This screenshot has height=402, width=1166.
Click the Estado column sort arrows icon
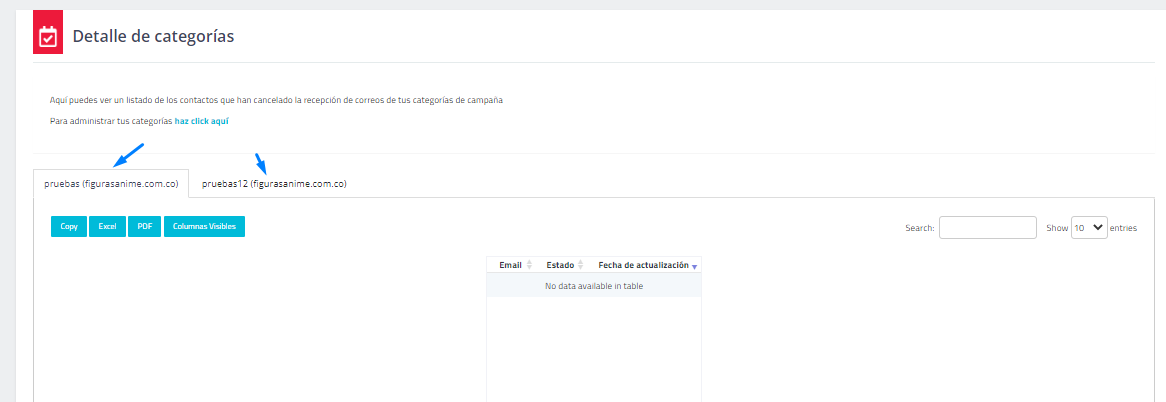tap(580, 265)
